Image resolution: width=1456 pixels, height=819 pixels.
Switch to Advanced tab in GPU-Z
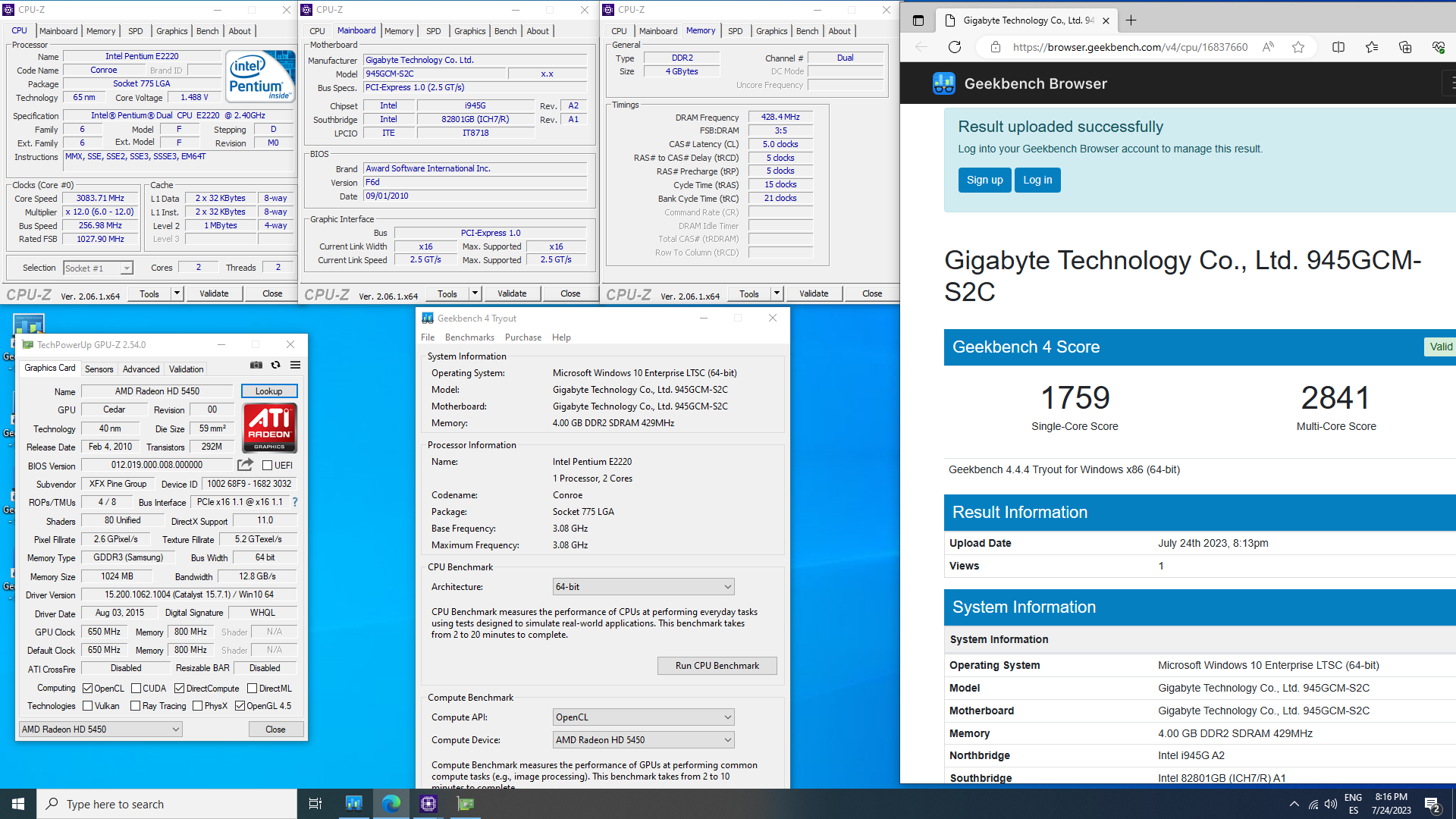click(141, 369)
